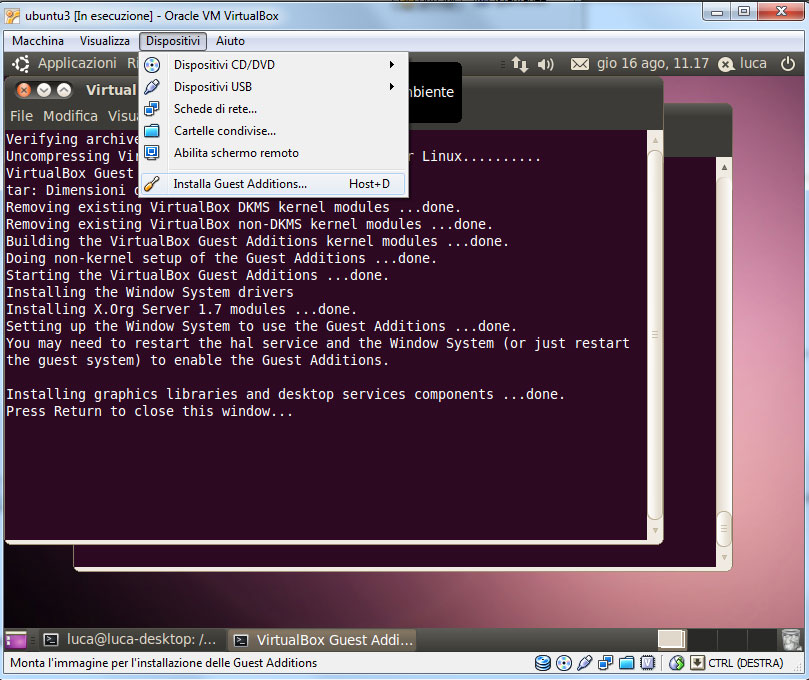809x680 pixels.
Task: Click USB devices status bar icon
Action: pyautogui.click(x=585, y=663)
